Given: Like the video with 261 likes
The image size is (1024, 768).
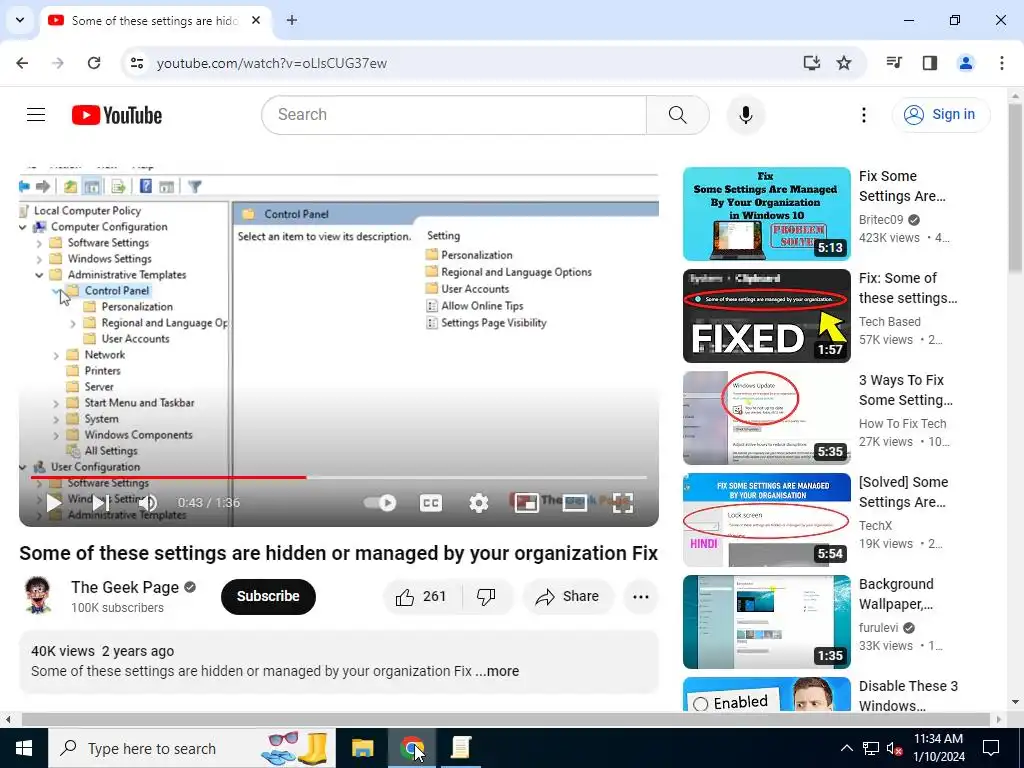Looking at the screenshot, I should pos(421,597).
